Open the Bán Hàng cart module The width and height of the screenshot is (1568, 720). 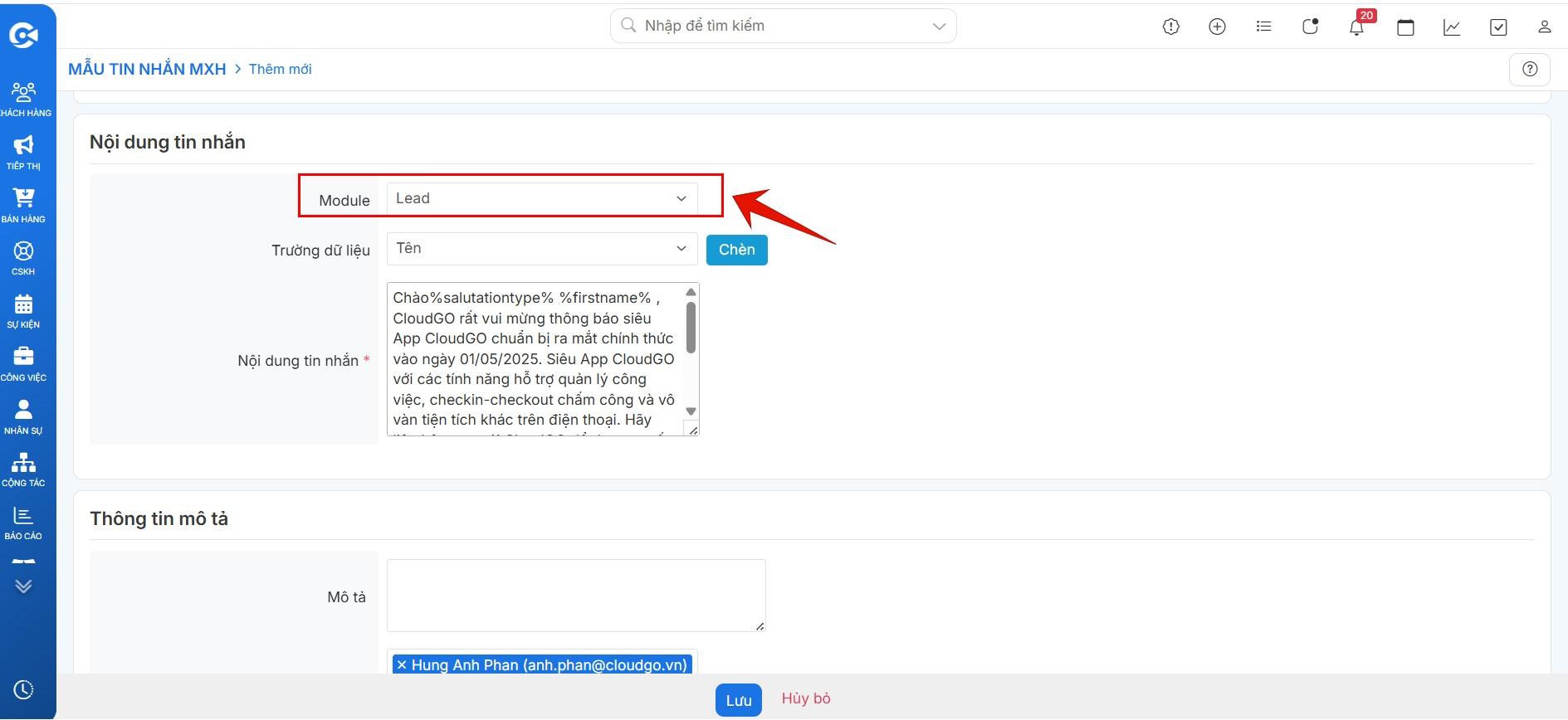tap(23, 205)
